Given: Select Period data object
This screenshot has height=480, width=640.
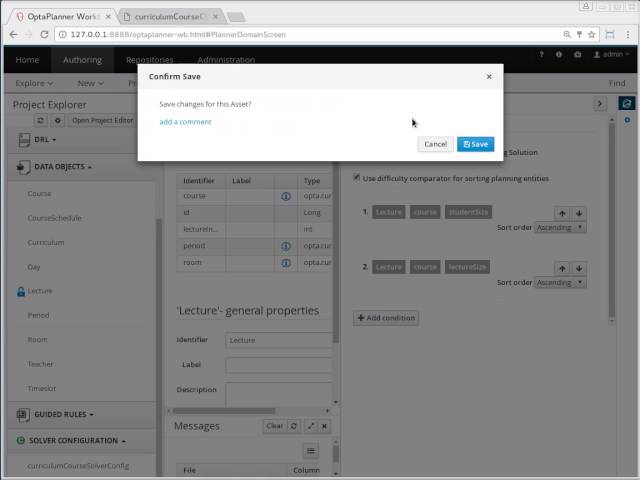Looking at the screenshot, I should tap(38, 315).
